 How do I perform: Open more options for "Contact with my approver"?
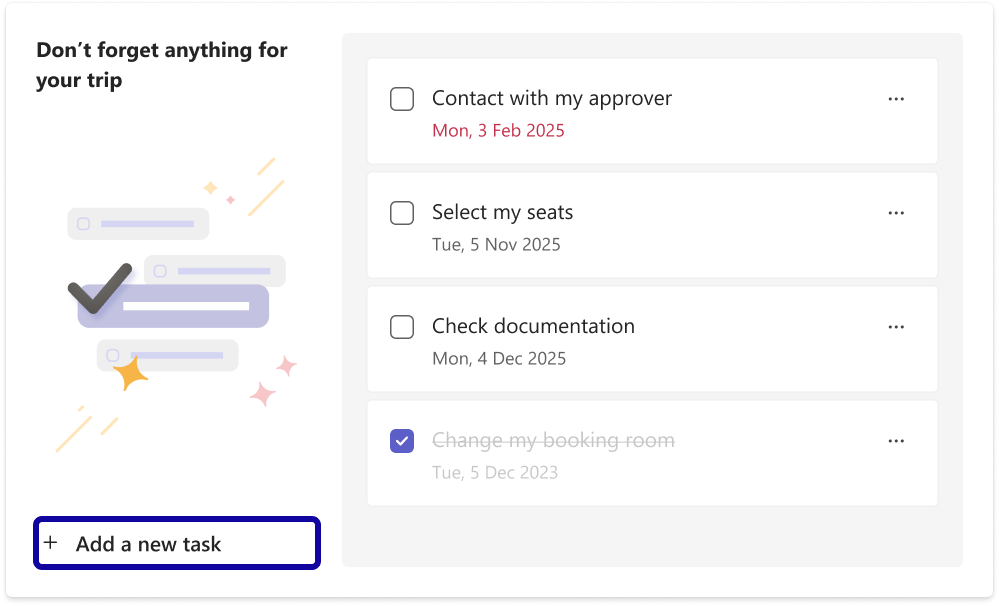[x=896, y=98]
